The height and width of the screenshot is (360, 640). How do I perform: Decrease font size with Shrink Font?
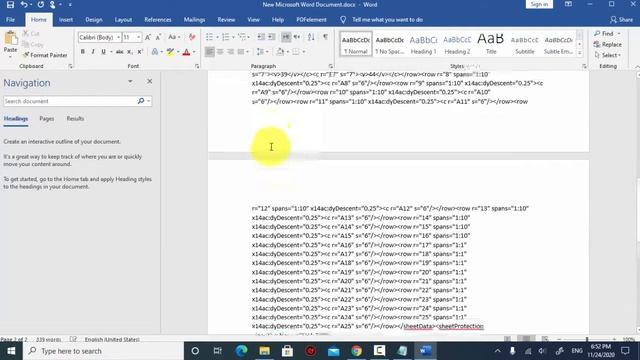158,38
